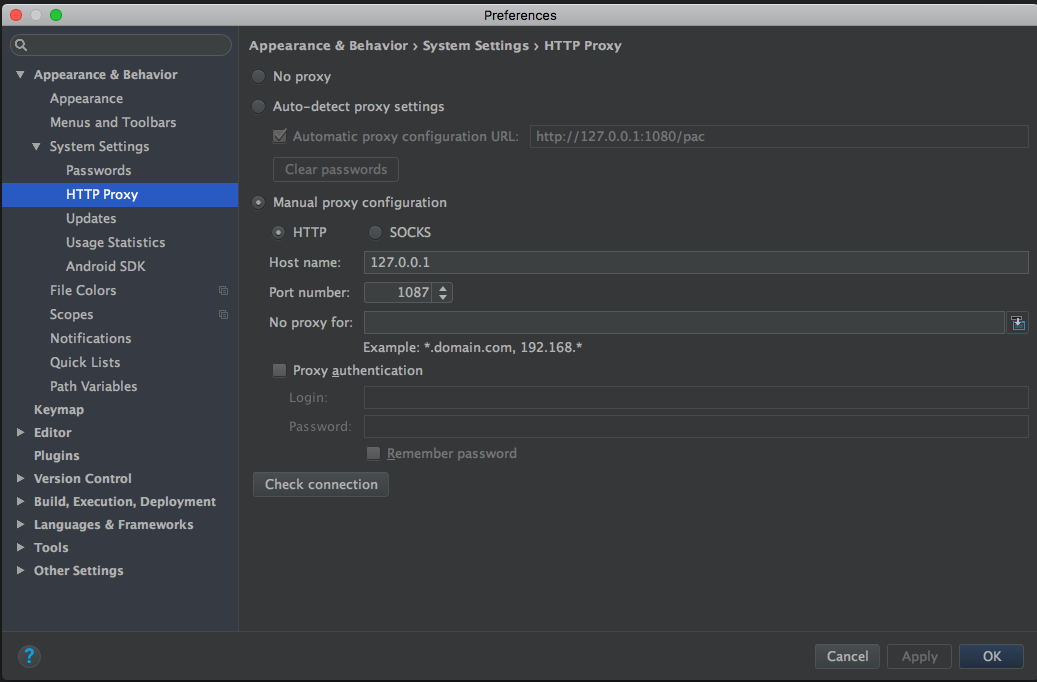Open Quick Lists settings
Screen dimensions: 1037x682
[85, 362]
